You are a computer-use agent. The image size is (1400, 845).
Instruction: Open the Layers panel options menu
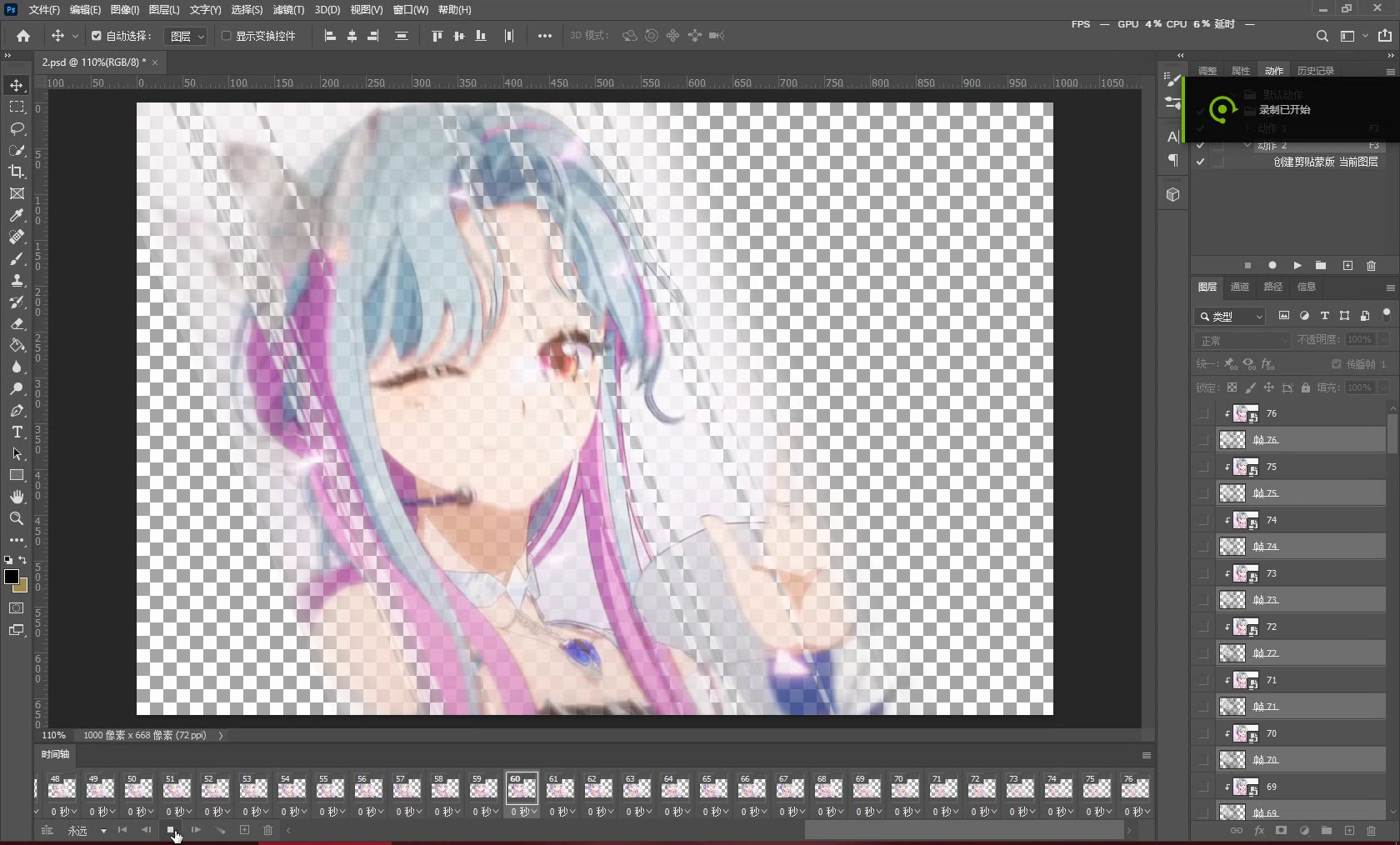point(1390,287)
